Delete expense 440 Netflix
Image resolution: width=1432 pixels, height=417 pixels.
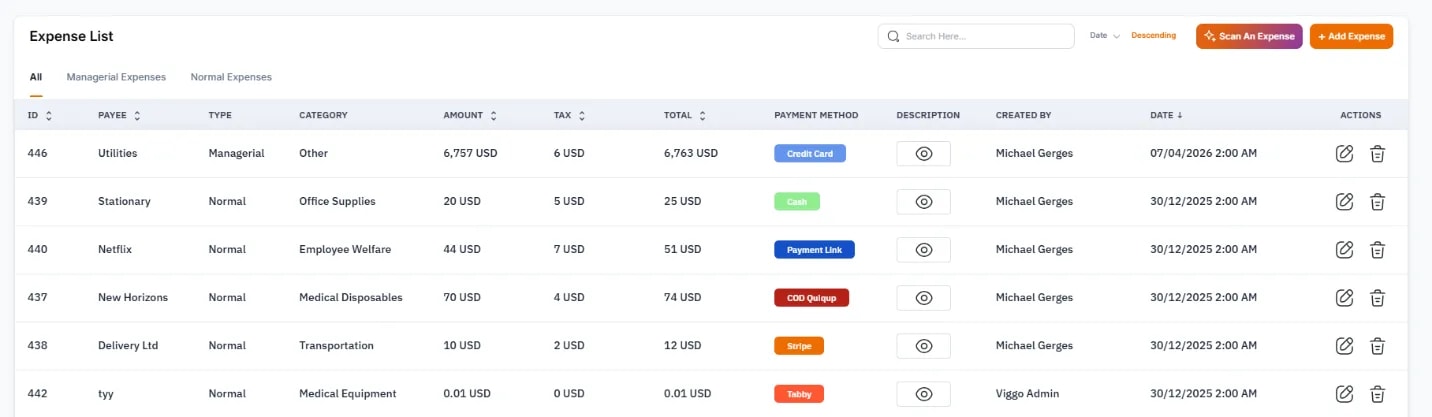[1377, 250]
